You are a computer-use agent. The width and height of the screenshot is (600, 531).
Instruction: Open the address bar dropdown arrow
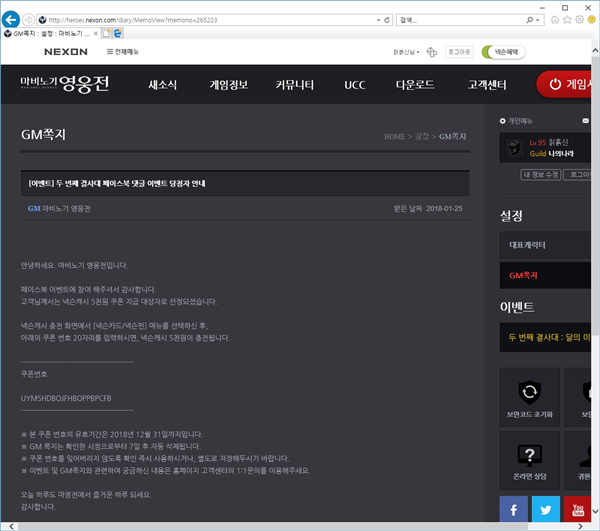coord(378,20)
